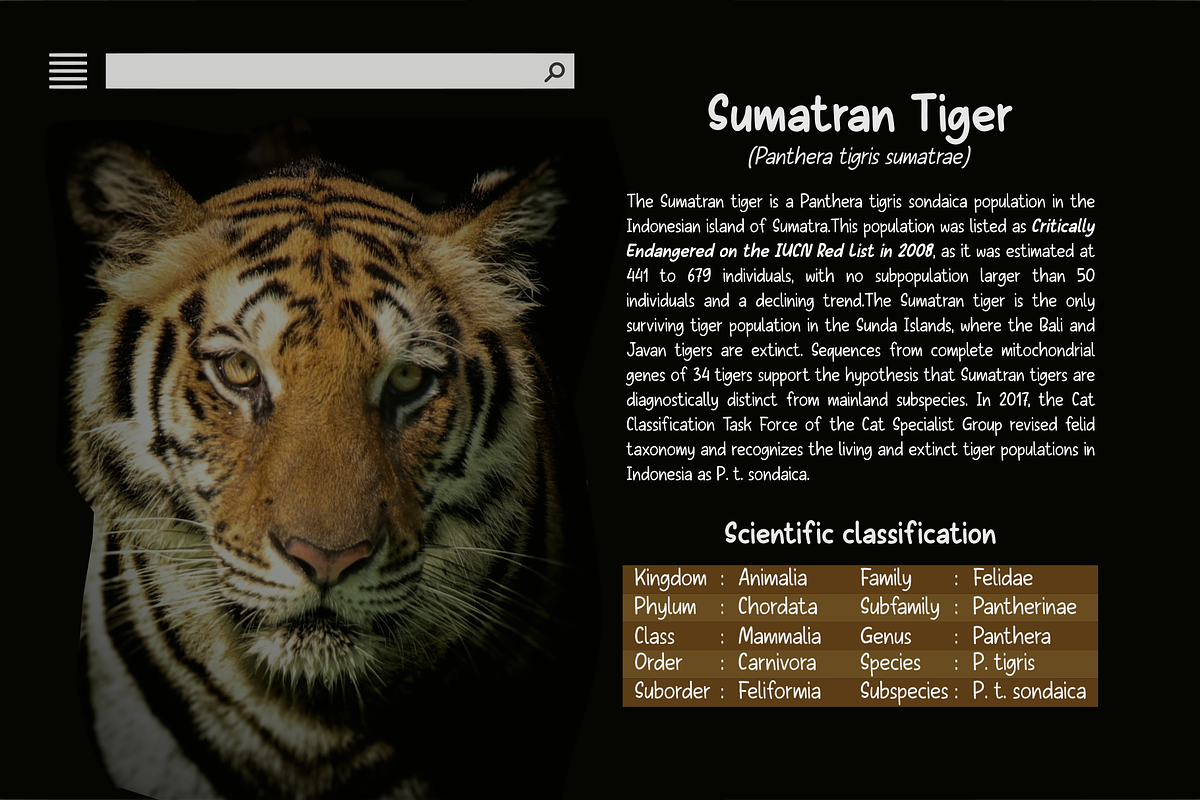
Task: Click the "Genus" label in table
Action: 886,636
